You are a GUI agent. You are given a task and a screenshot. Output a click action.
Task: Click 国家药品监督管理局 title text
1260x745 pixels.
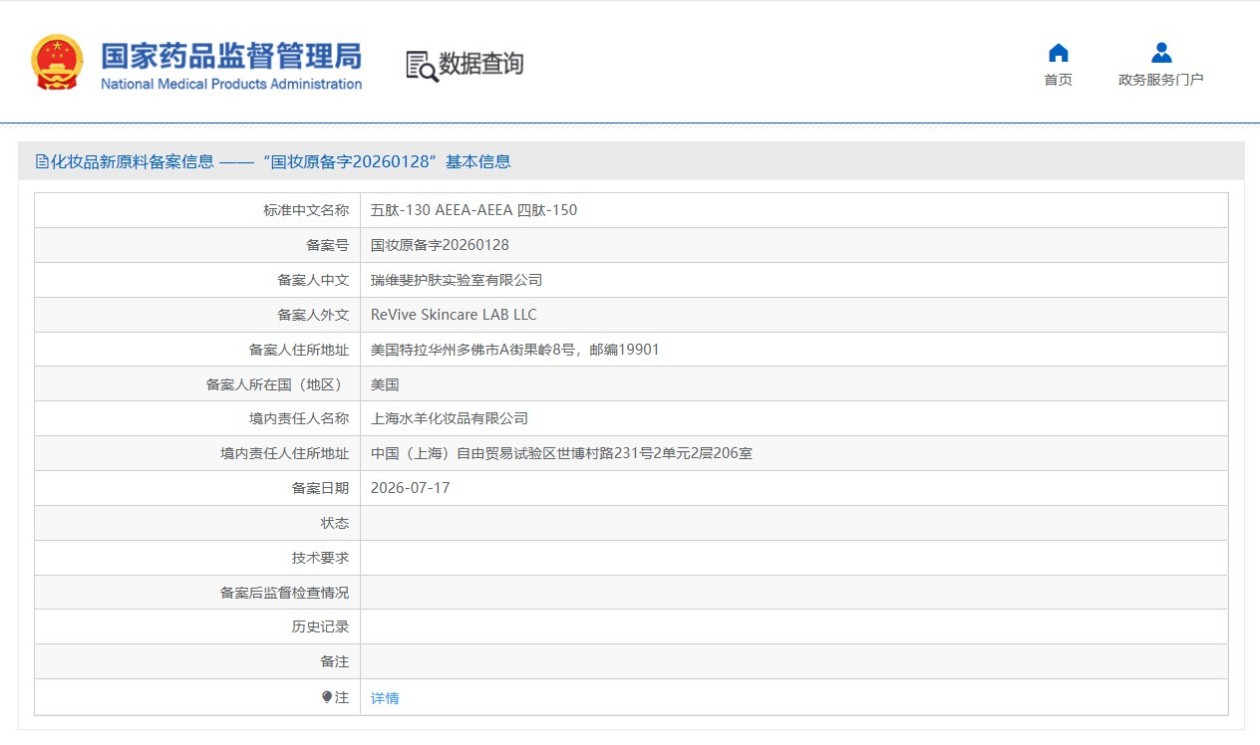coord(231,56)
